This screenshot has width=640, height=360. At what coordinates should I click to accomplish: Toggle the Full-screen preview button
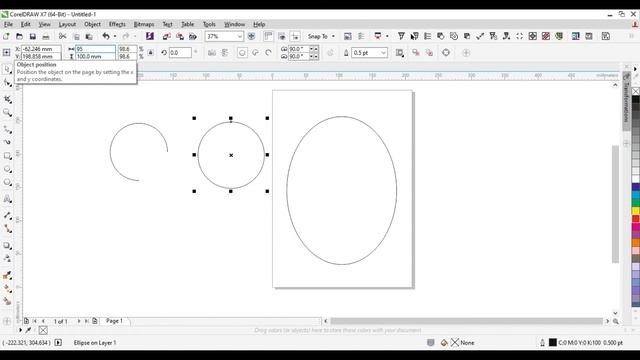[x=251, y=36]
